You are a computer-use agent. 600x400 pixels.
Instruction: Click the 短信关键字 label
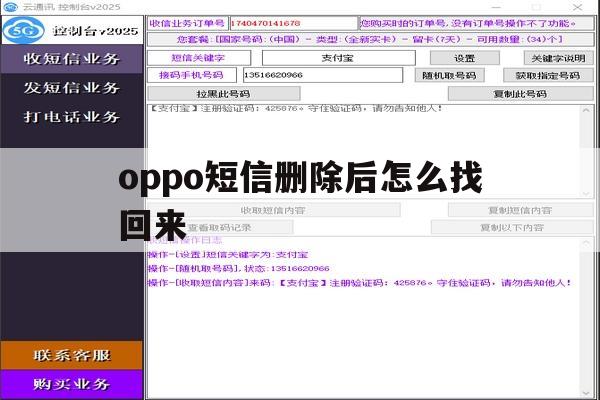click(199, 58)
